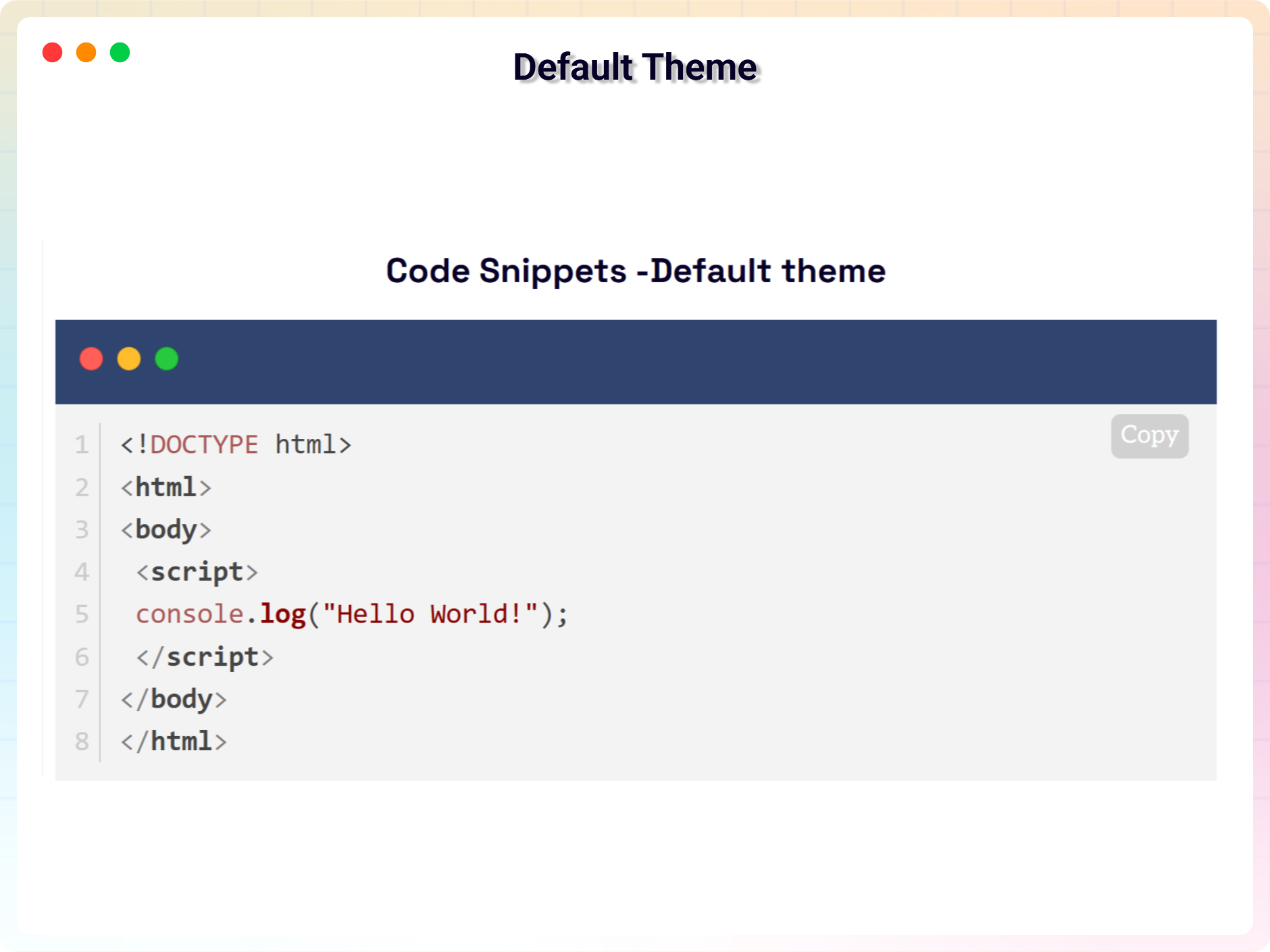Click the console.log "Hello World!" line
The height and width of the screenshot is (952, 1270).
(x=351, y=614)
